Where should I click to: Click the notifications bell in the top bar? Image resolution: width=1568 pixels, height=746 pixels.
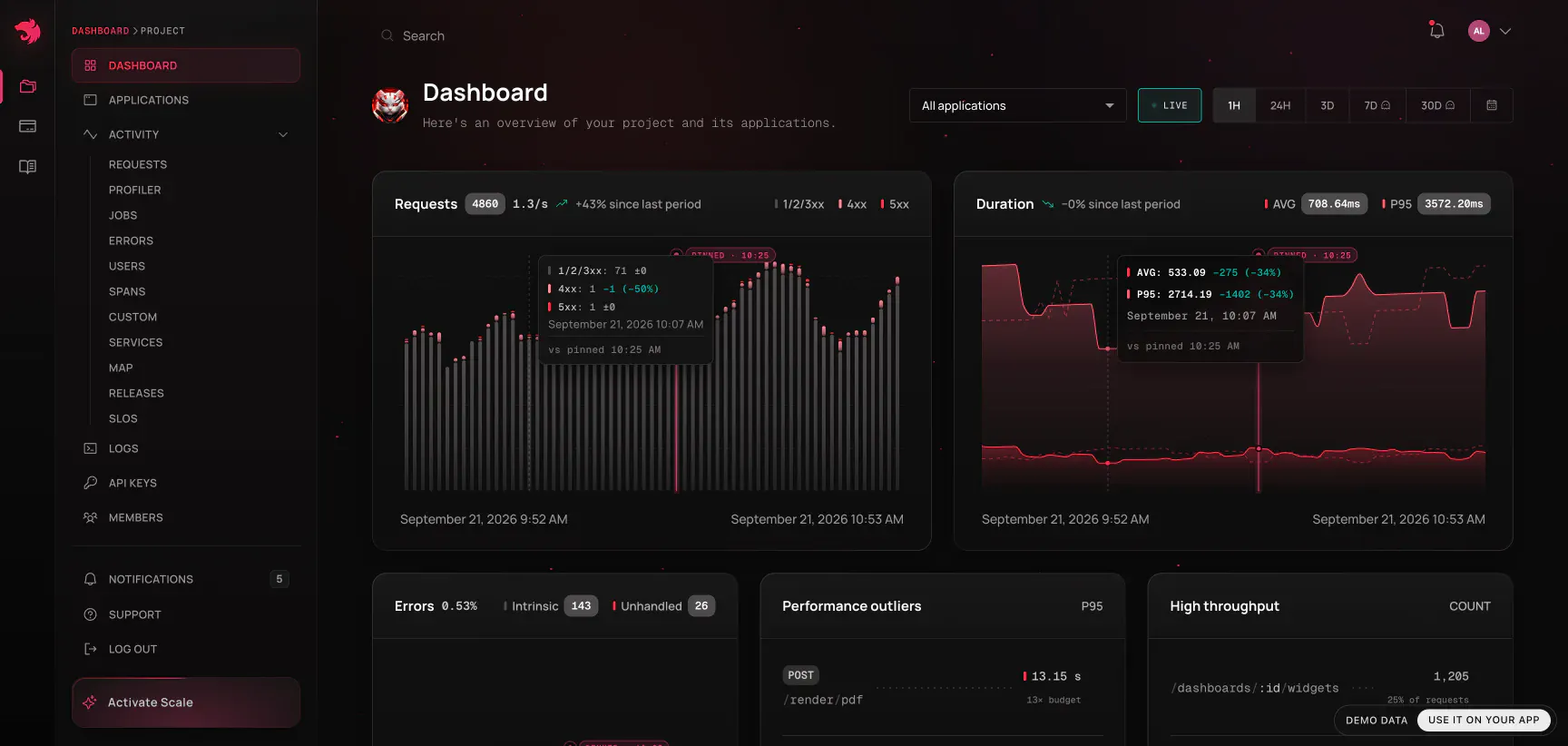point(1436,31)
